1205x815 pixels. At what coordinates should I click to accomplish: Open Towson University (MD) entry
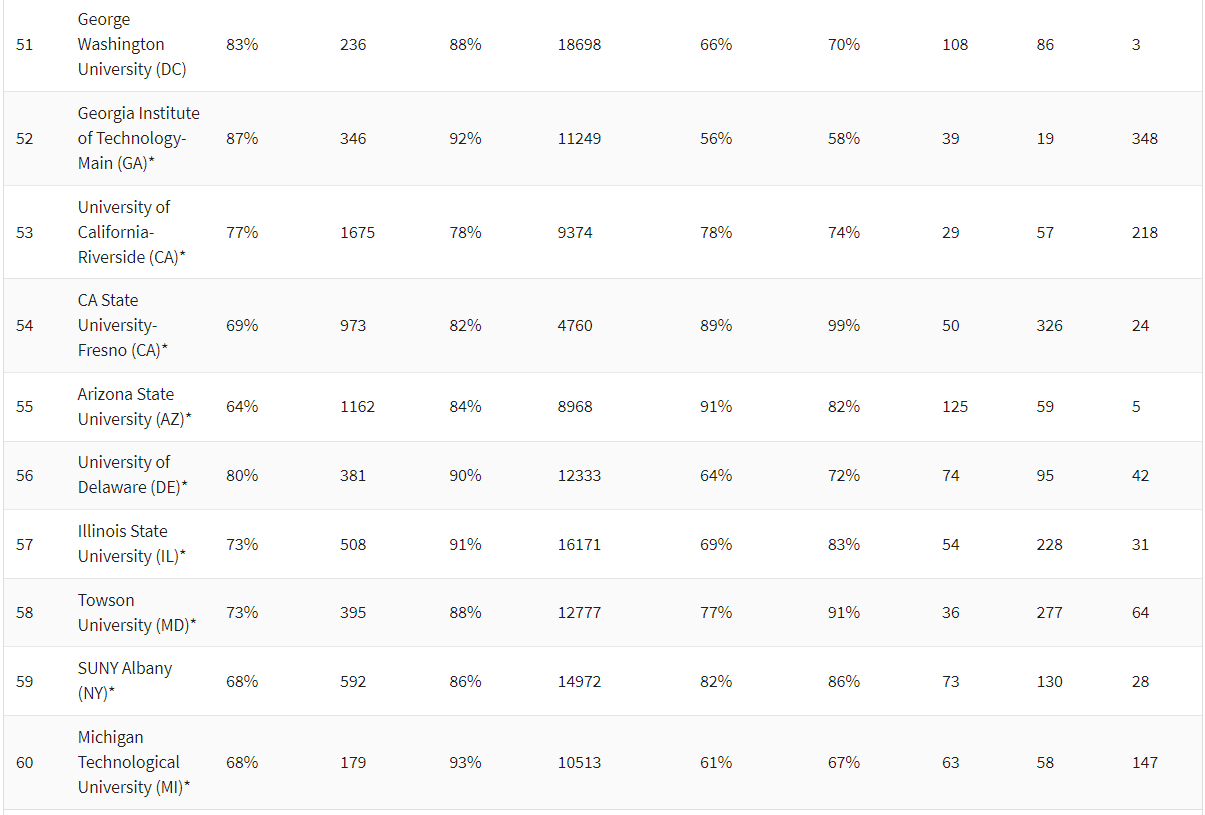136,612
